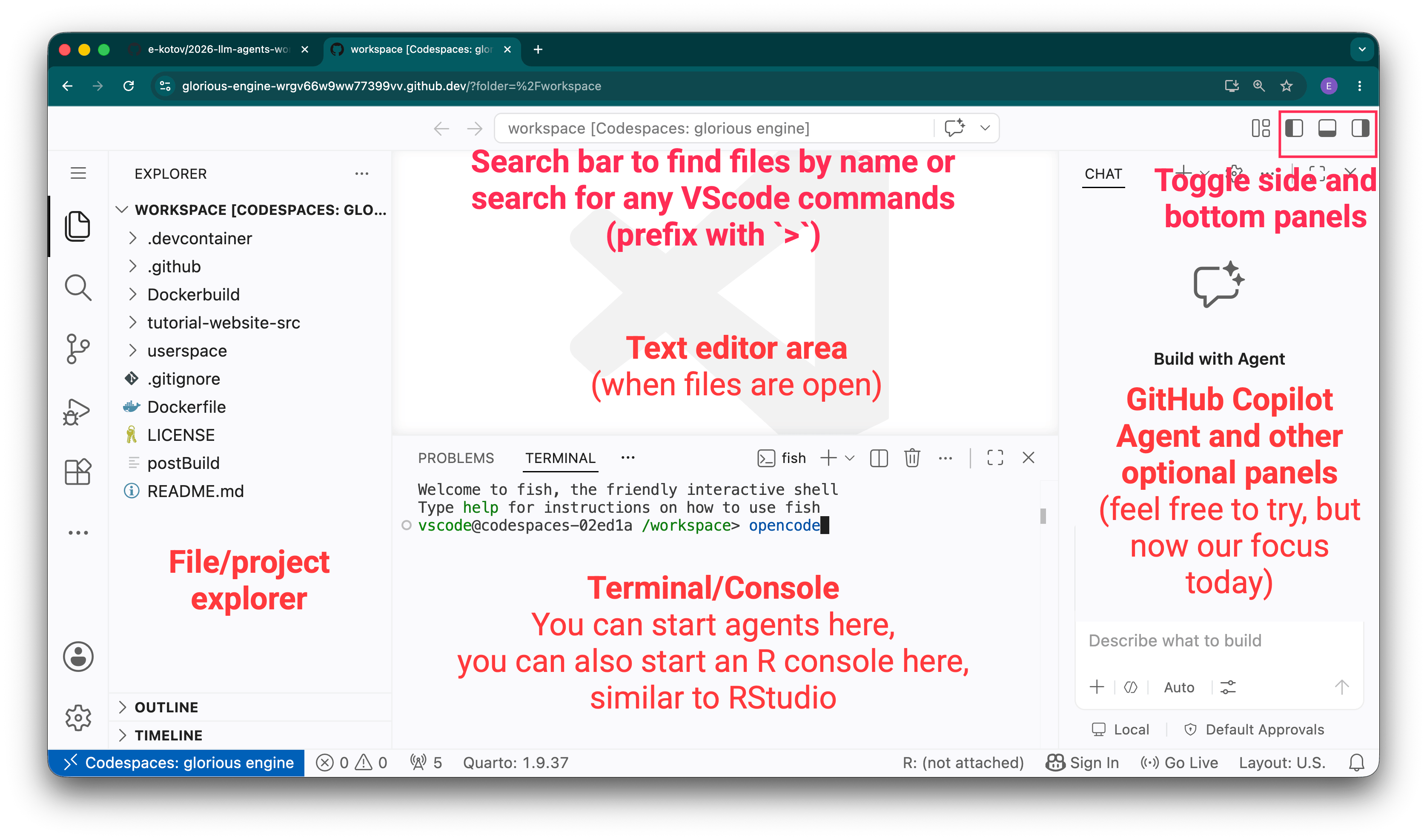Click the R: (not attached) status item
This screenshot has width=1427, height=840.
(963, 763)
